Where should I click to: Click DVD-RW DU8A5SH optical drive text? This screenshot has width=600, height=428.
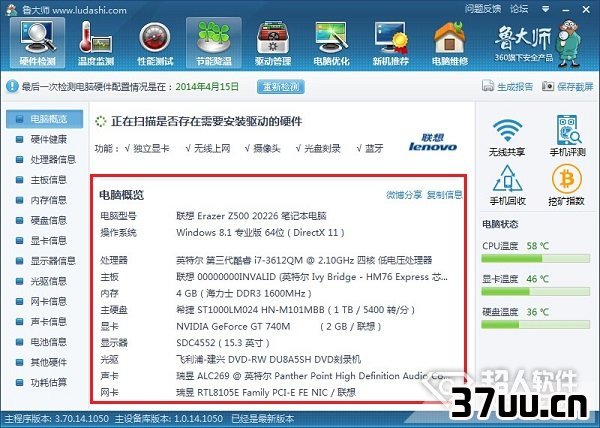click(268, 359)
